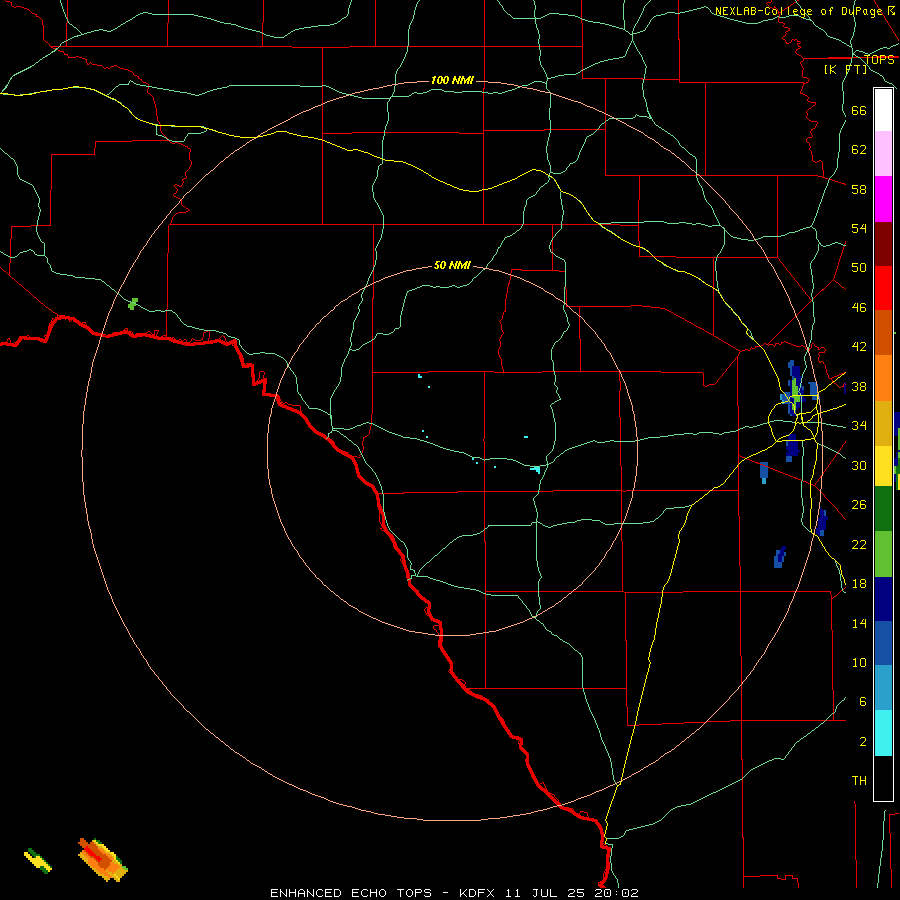Click the "TOPS" legend title
This screenshot has width=900, height=900.
point(879,60)
